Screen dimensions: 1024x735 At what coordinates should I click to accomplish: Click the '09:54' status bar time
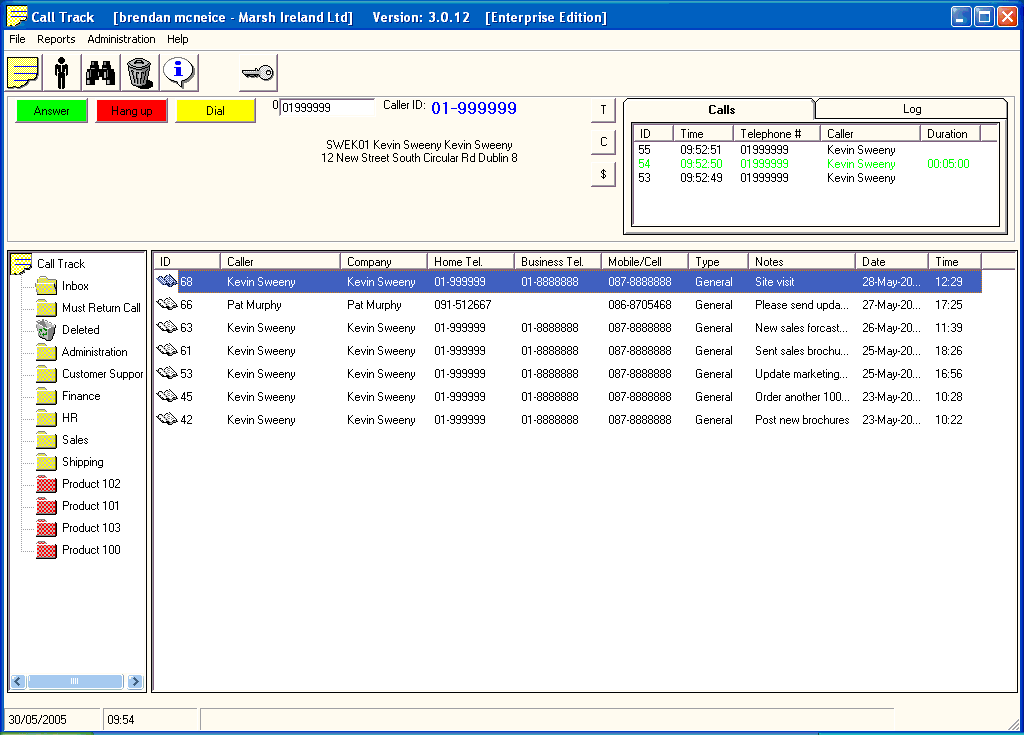click(x=121, y=719)
